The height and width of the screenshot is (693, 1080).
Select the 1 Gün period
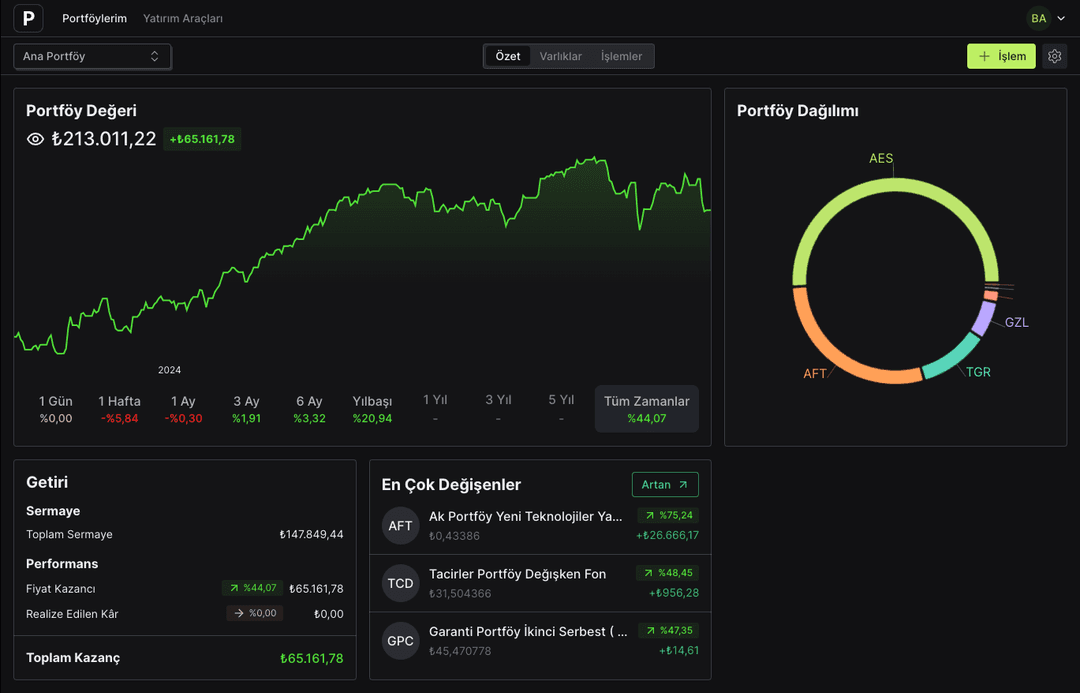point(56,409)
